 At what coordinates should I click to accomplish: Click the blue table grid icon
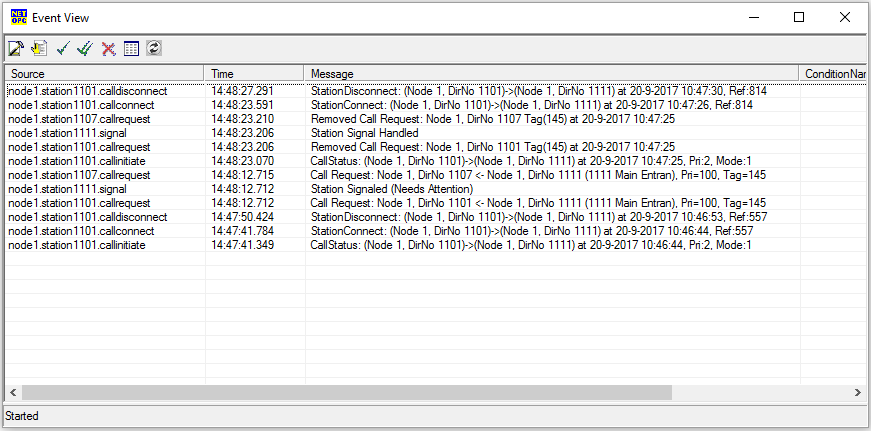pyautogui.click(x=131, y=49)
